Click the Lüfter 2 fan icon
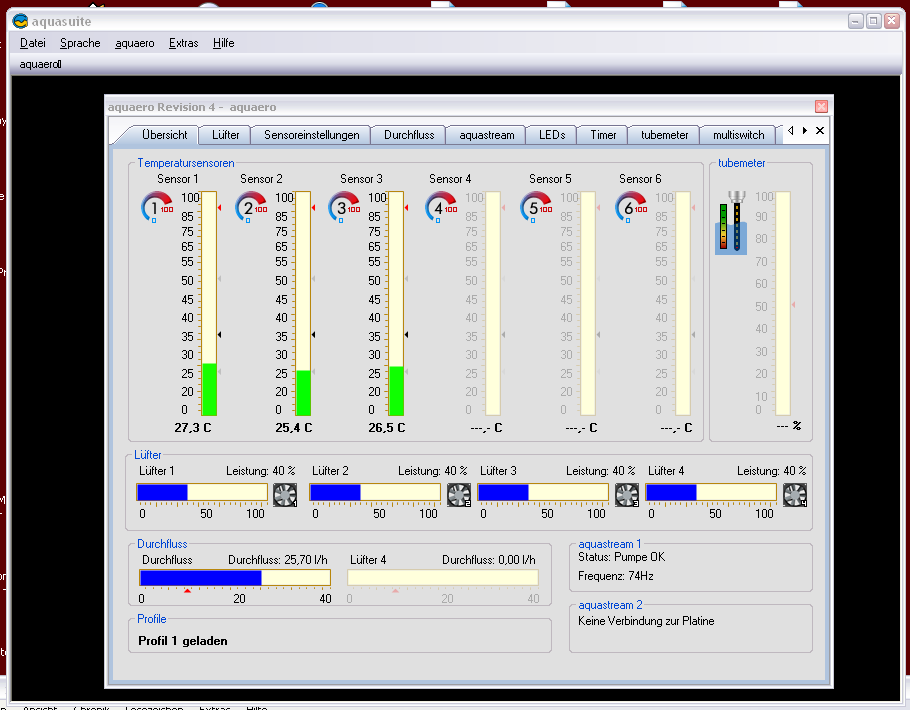This screenshot has height=710, width=910. pyautogui.click(x=459, y=494)
